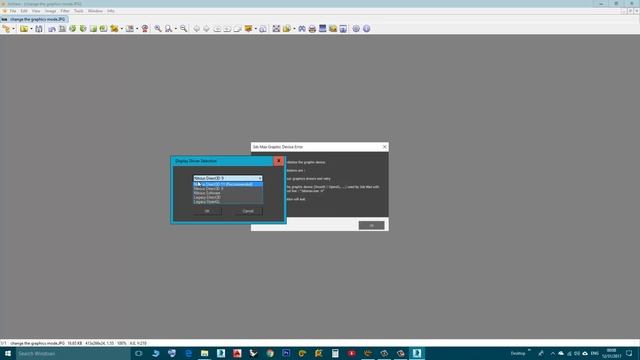Click the Save floppy disk toolbar icon
640x360 pixels.
39,29
